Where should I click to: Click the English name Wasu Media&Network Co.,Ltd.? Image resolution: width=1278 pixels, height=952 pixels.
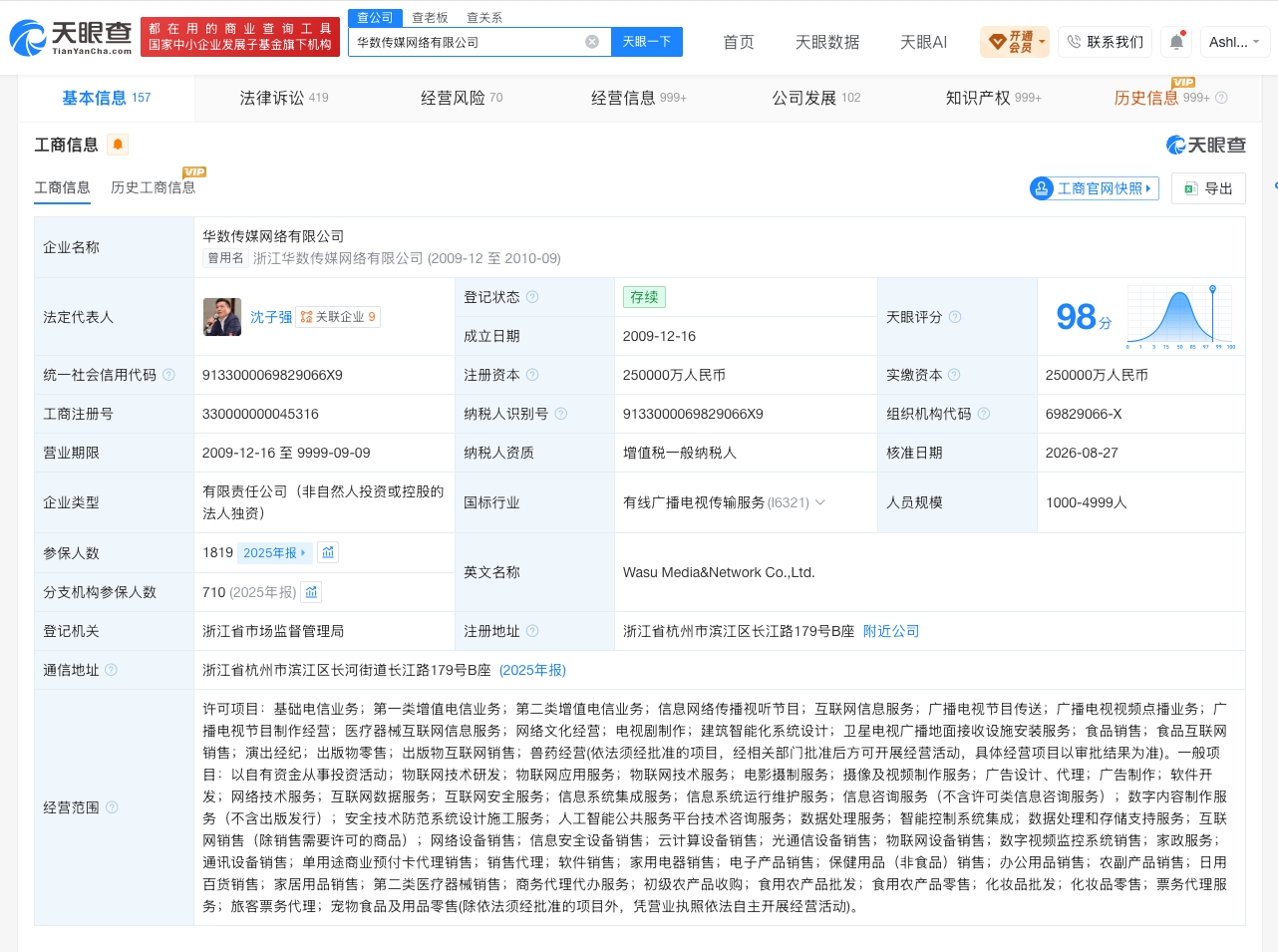(719, 572)
